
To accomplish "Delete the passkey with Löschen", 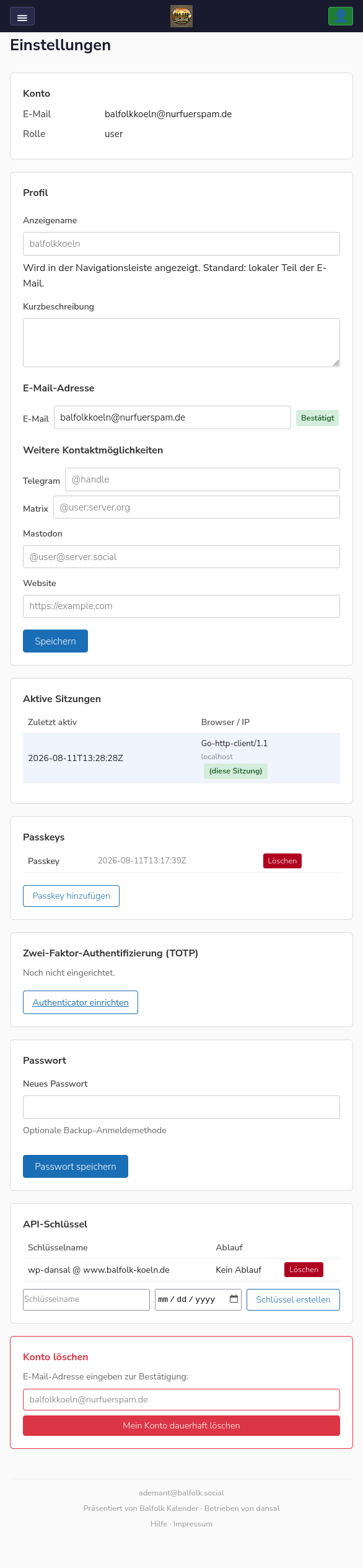I will click(x=282, y=861).
